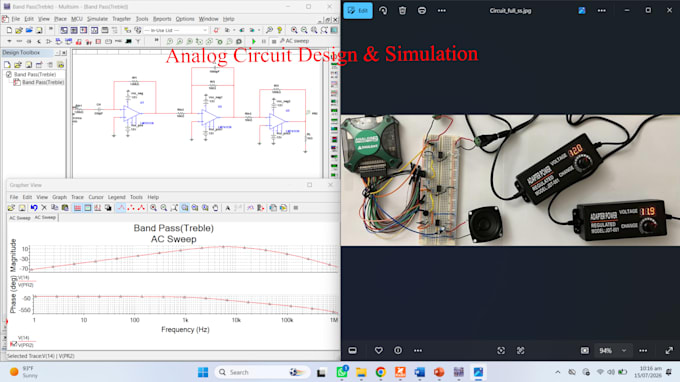Open new file icon in Design Toolbox
Image resolution: width=680 pixels, height=382 pixels.
(7, 65)
